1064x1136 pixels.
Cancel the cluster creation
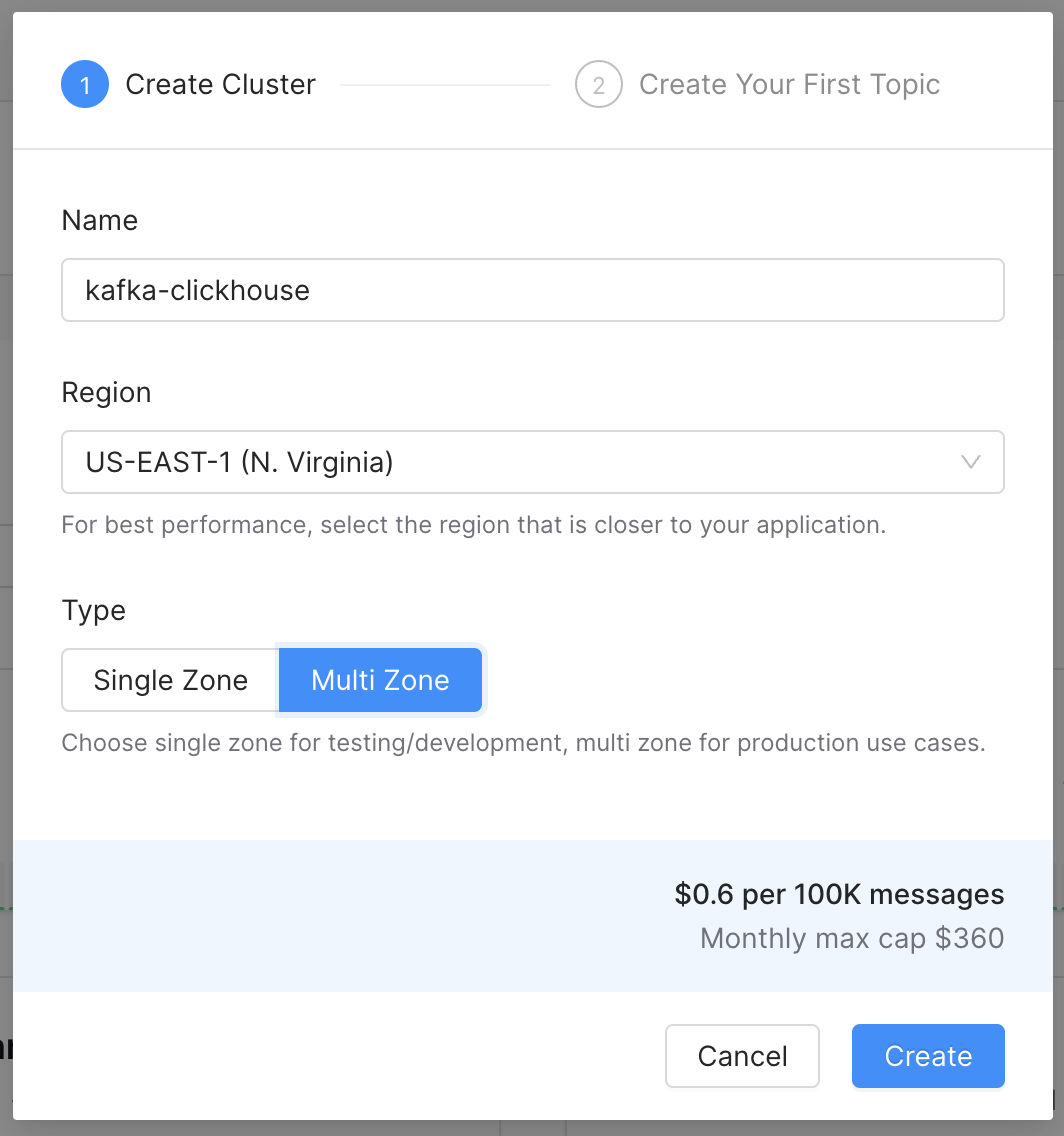point(742,1056)
